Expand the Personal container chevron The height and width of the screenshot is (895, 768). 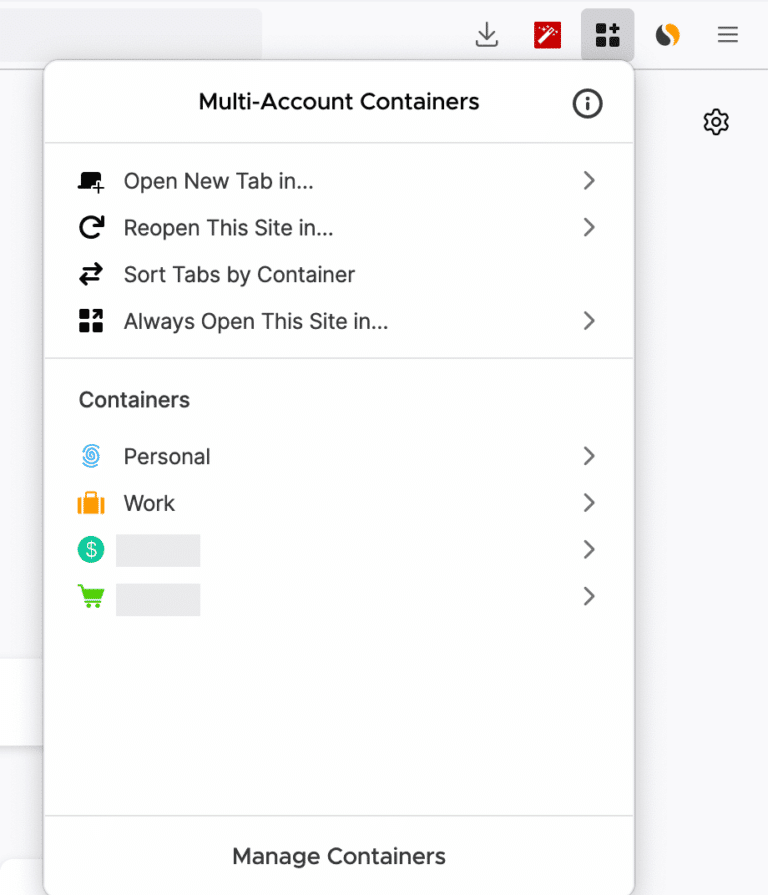589,457
